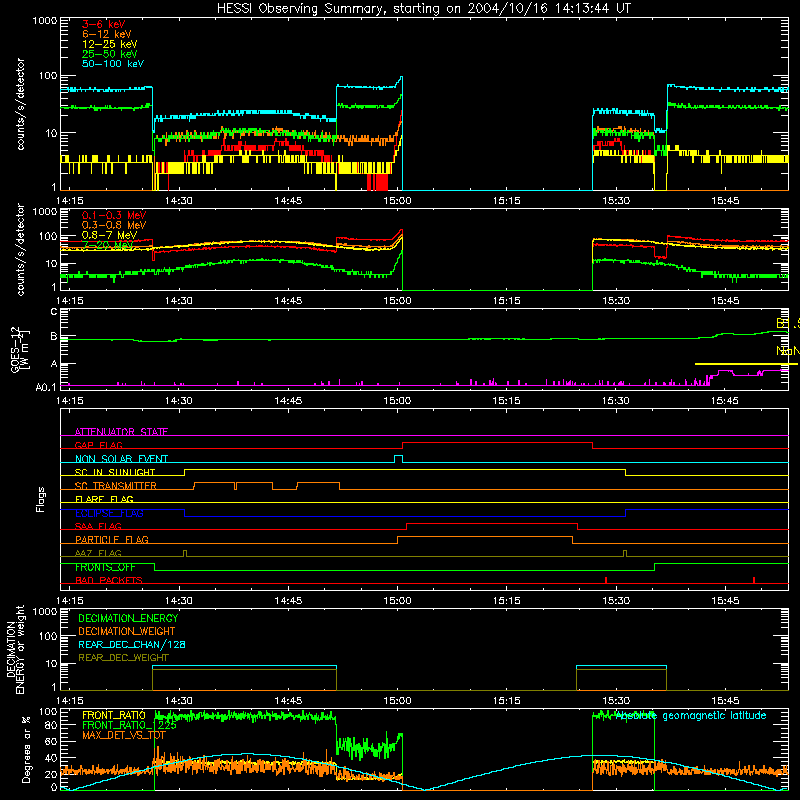Viewport: 800px width, 800px height.
Task: Select the FRONTS_OFF flag label
Action: pyautogui.click(x=105, y=567)
